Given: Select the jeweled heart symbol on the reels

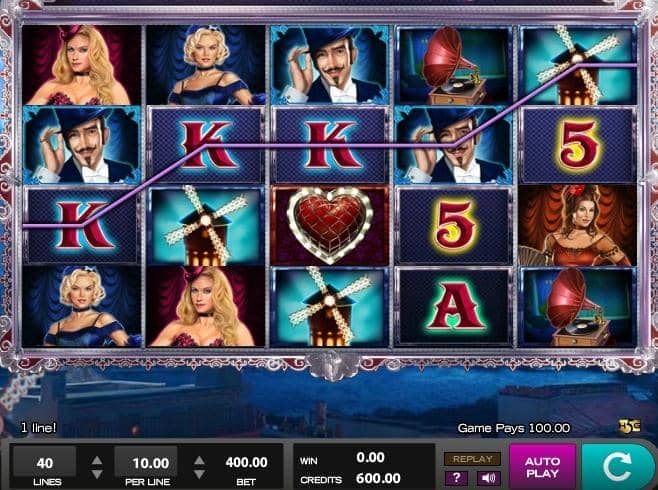Looking at the screenshot, I should 330,225.
